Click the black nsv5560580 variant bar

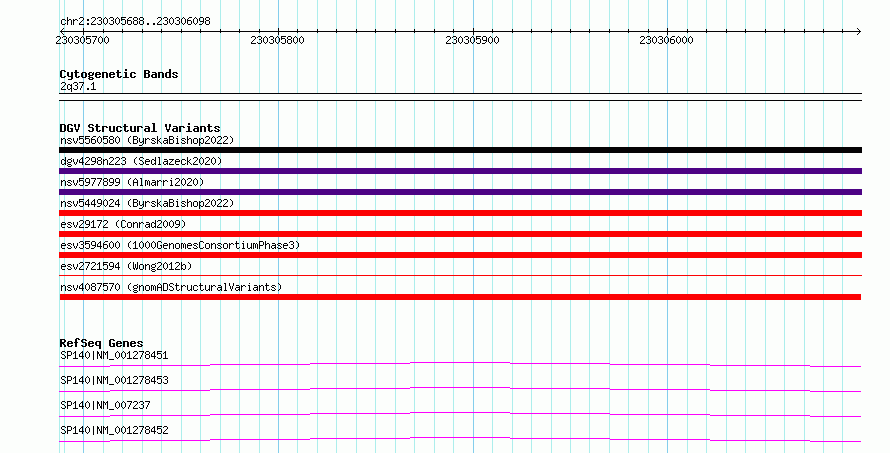[x=460, y=150]
